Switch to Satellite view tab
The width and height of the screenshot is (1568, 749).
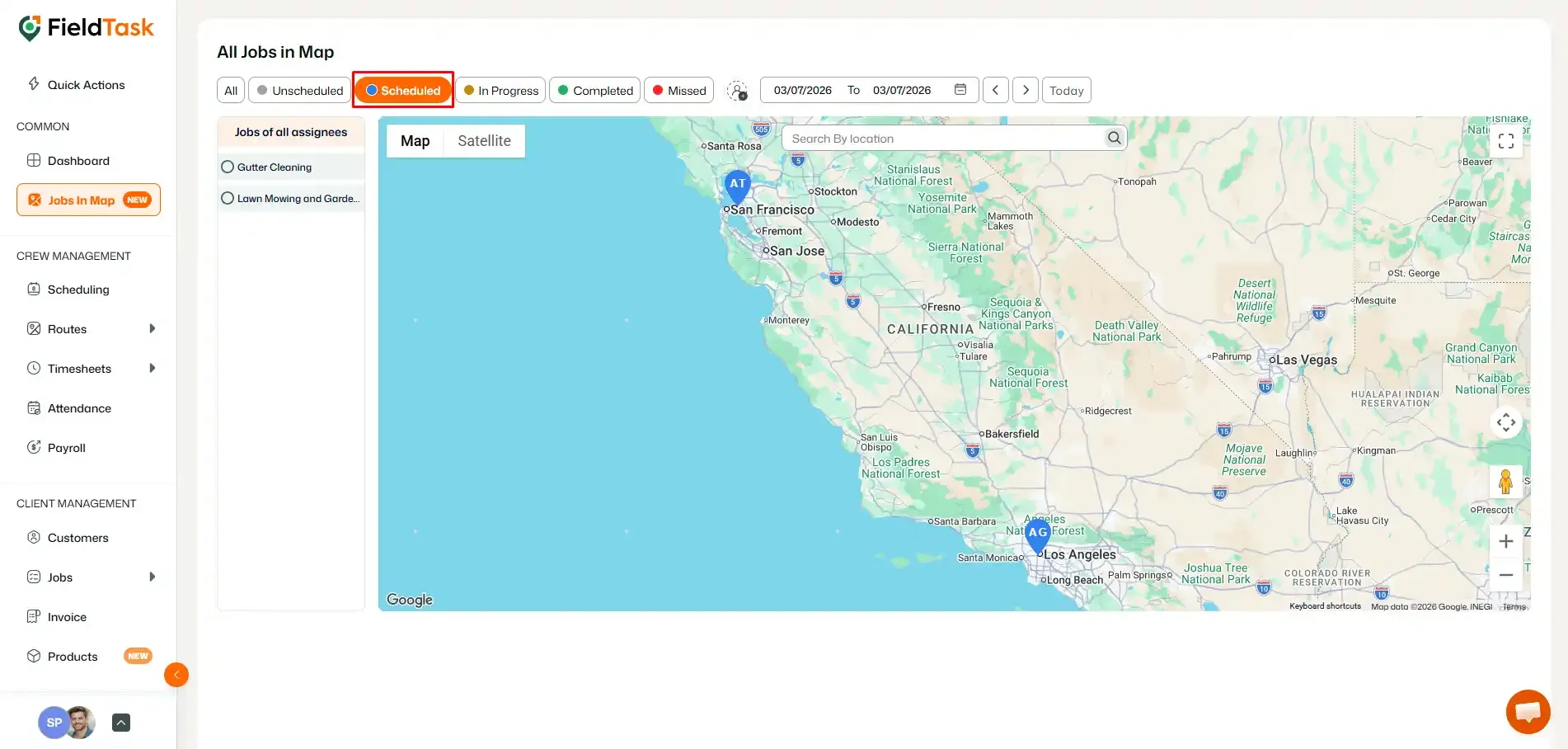pyautogui.click(x=484, y=141)
